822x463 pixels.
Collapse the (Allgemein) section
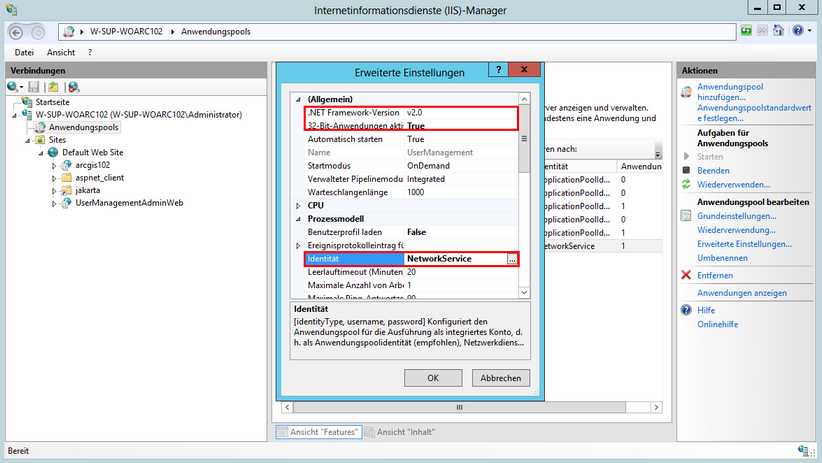(x=298, y=99)
